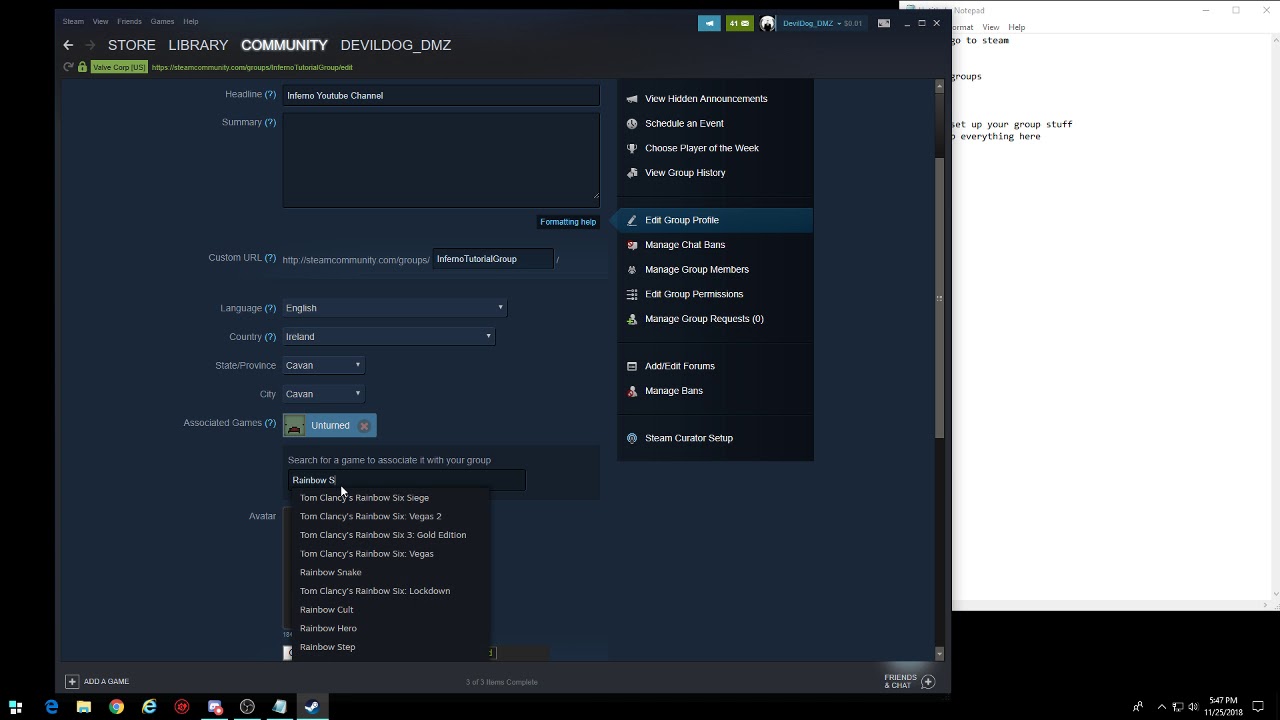This screenshot has height=720, width=1280.
Task: Open the DevilDog_DMZ account dropdown
Action: click(814, 23)
